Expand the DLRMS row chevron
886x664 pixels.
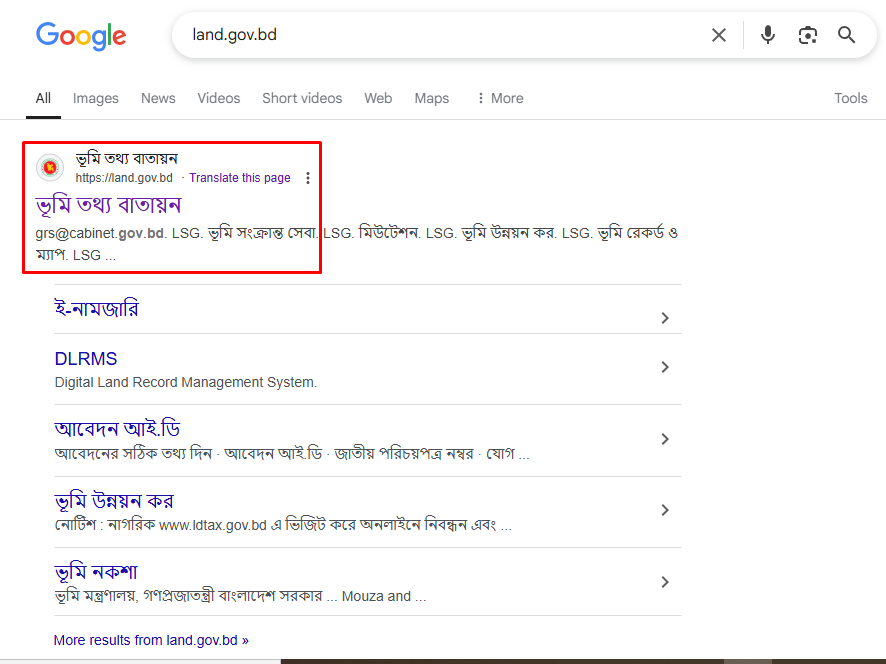tap(665, 367)
